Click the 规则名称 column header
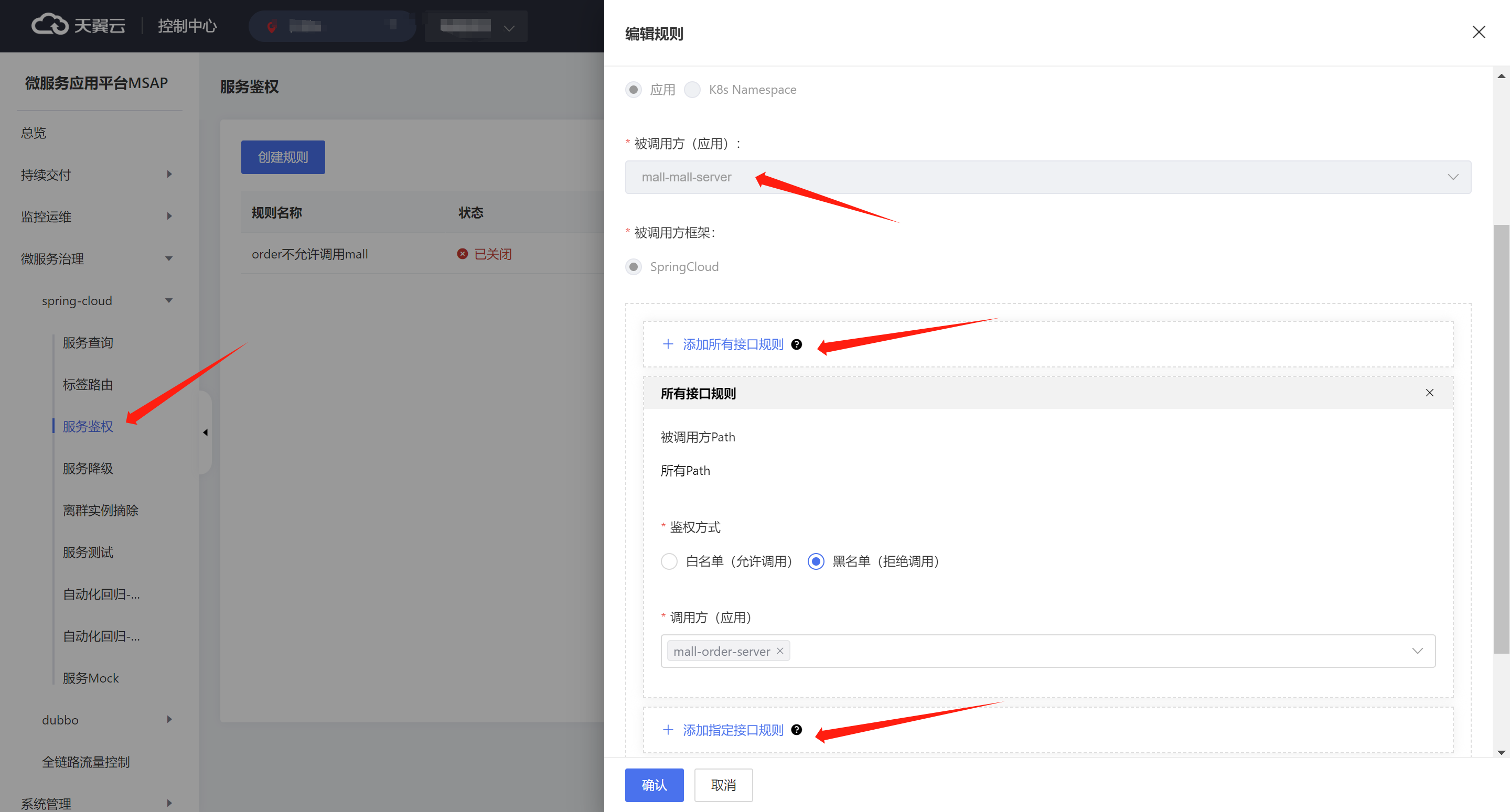This screenshot has width=1510, height=812. (x=277, y=213)
